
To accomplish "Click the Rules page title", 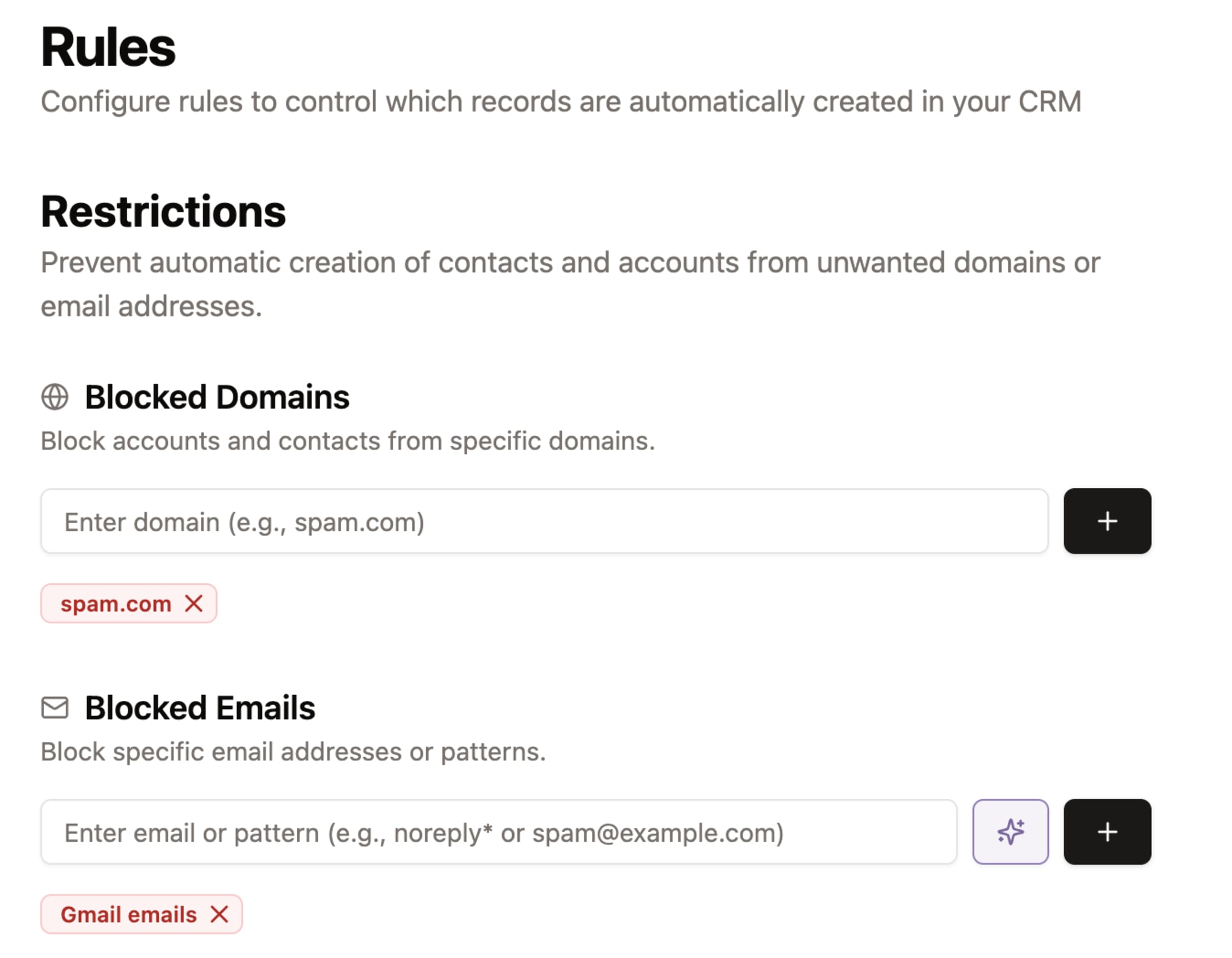I will pyautogui.click(x=108, y=47).
